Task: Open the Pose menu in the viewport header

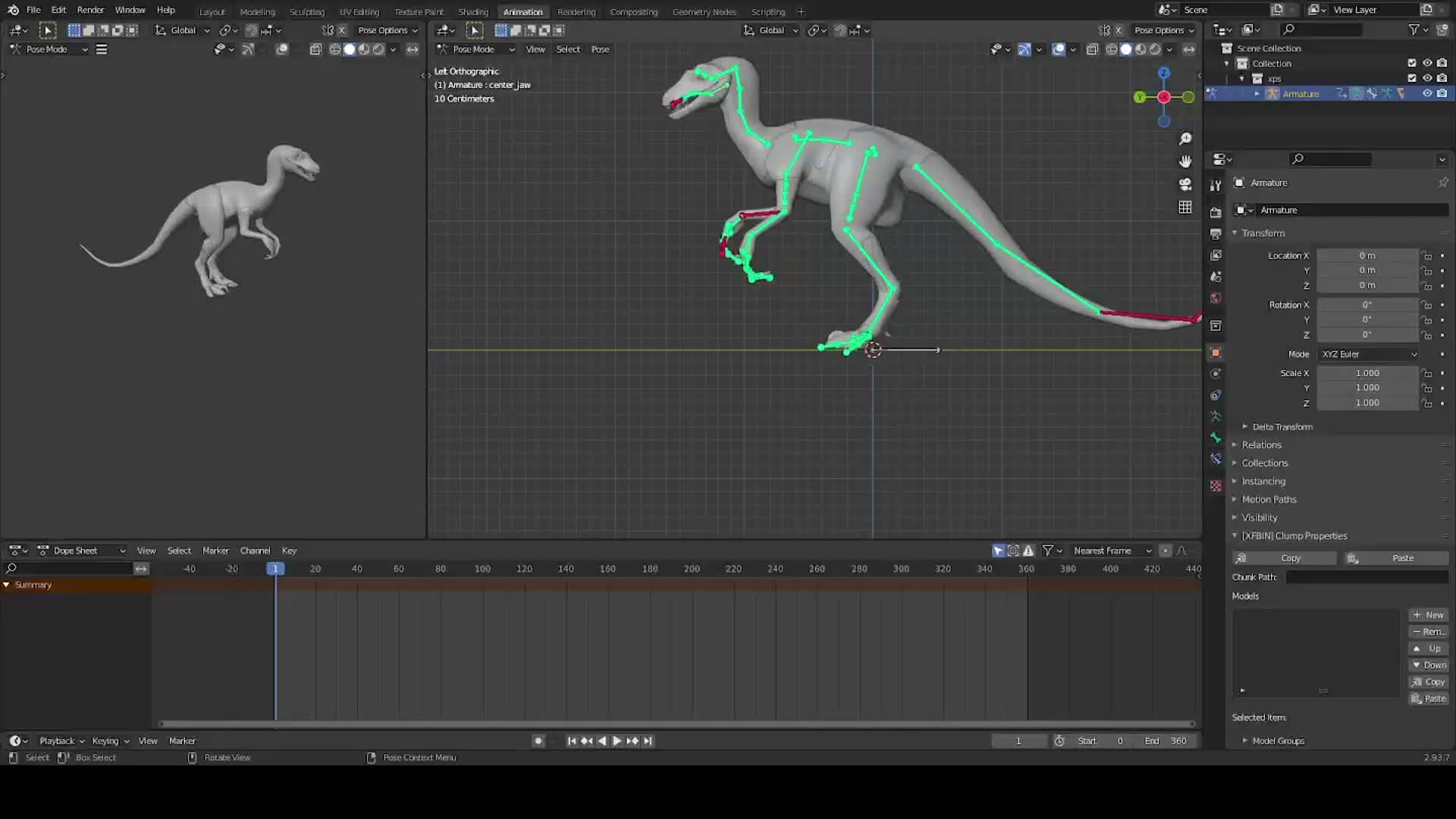Action: [600, 49]
